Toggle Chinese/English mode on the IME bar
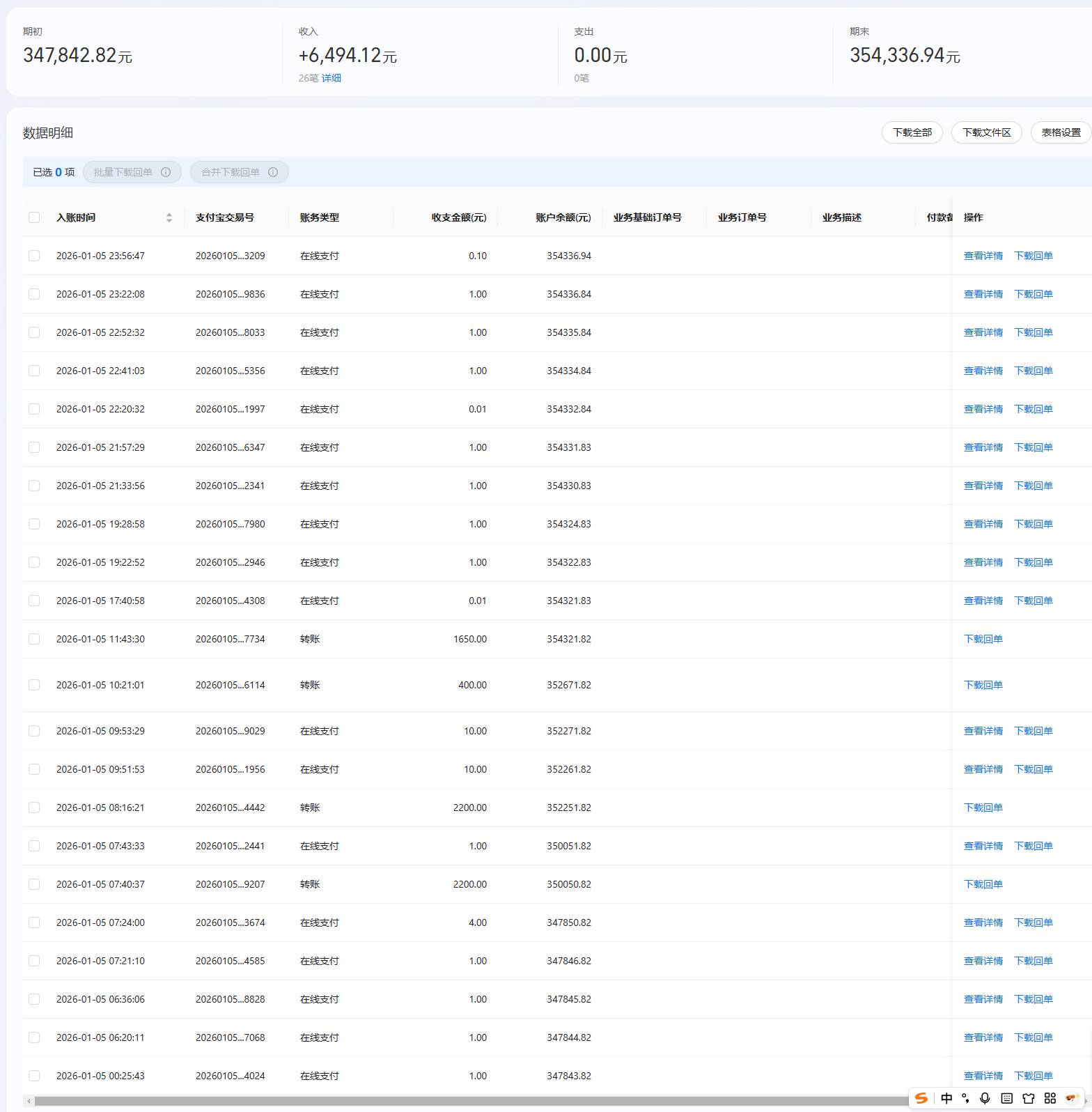 click(x=946, y=1098)
